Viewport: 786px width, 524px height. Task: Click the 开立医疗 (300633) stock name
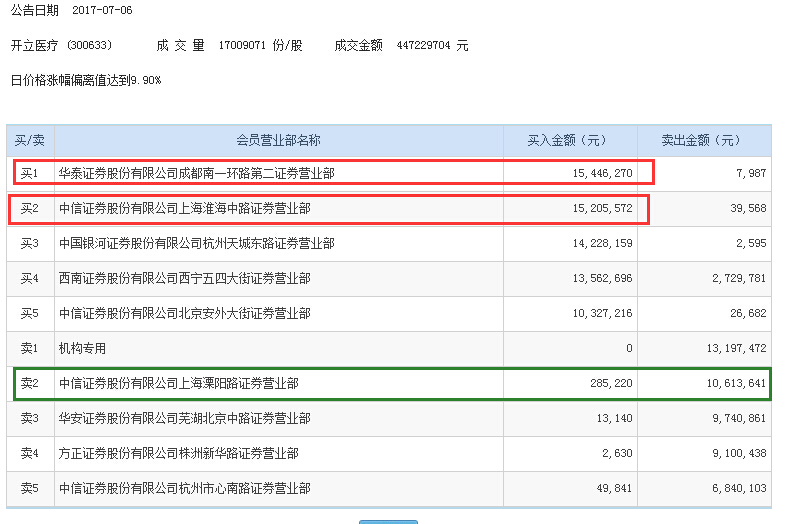(61, 46)
